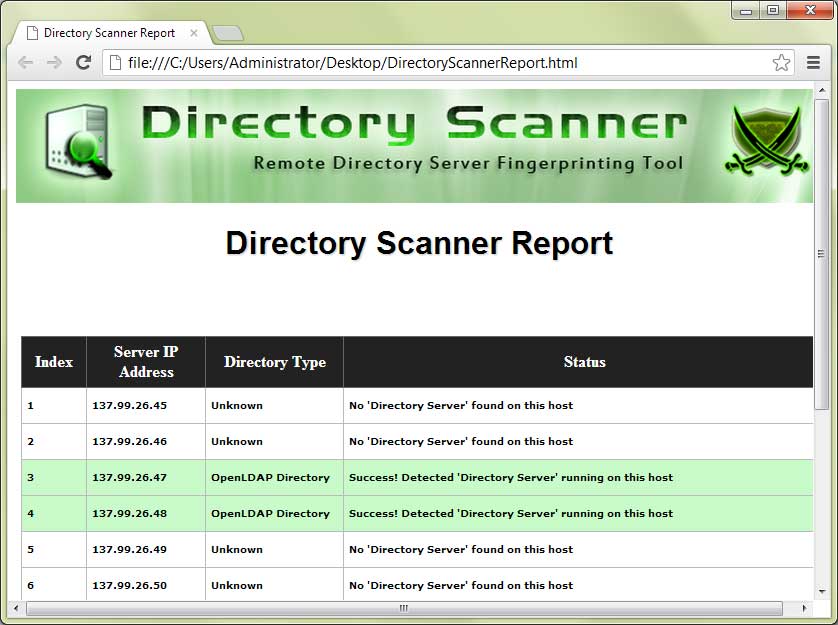Image resolution: width=838 pixels, height=625 pixels.
Task: Click the Server IP Address column header
Action: coord(146,362)
